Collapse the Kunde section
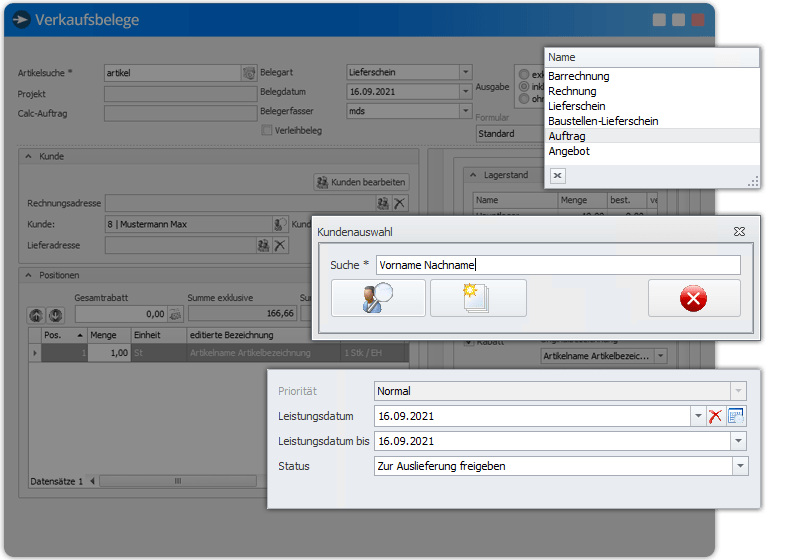 point(29,157)
